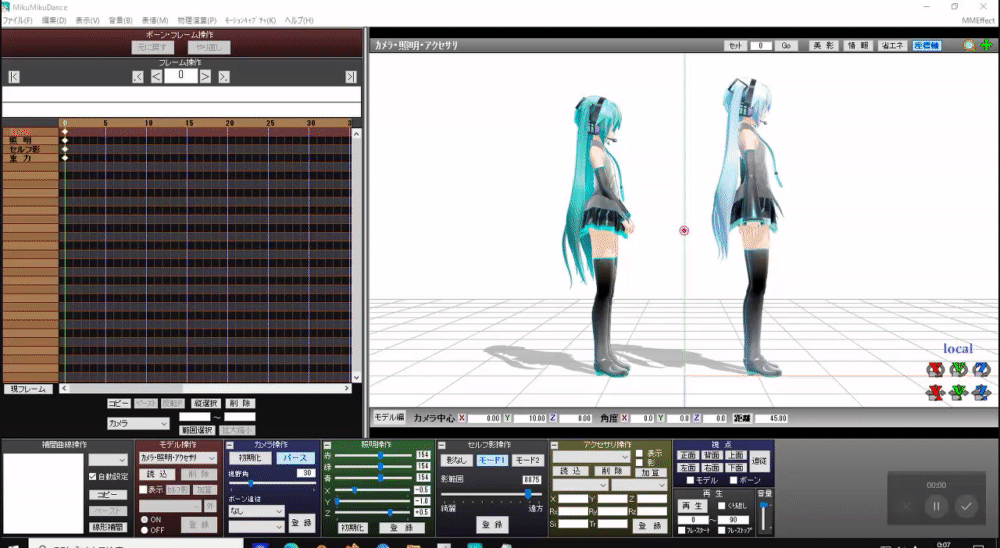Click the frame number input field
This screenshot has height=548, width=1000.
click(180, 76)
